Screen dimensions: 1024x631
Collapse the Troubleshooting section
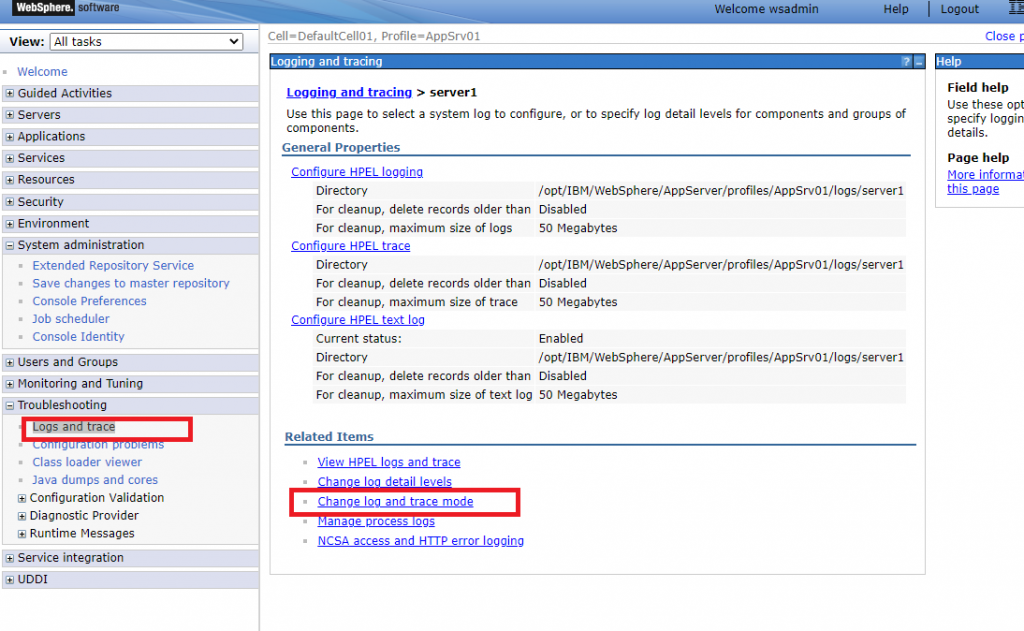pos(10,406)
